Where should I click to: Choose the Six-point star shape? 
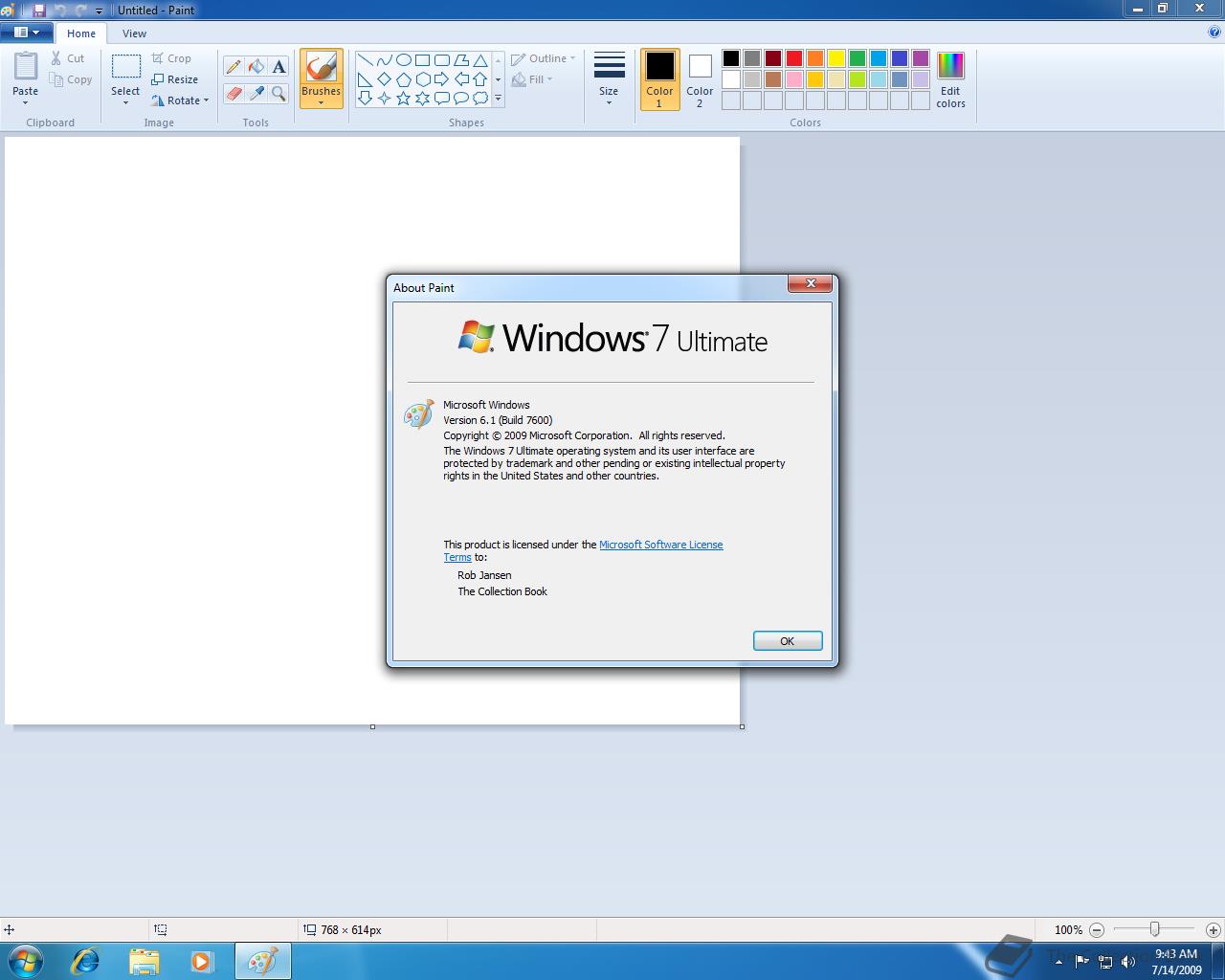coord(422,98)
